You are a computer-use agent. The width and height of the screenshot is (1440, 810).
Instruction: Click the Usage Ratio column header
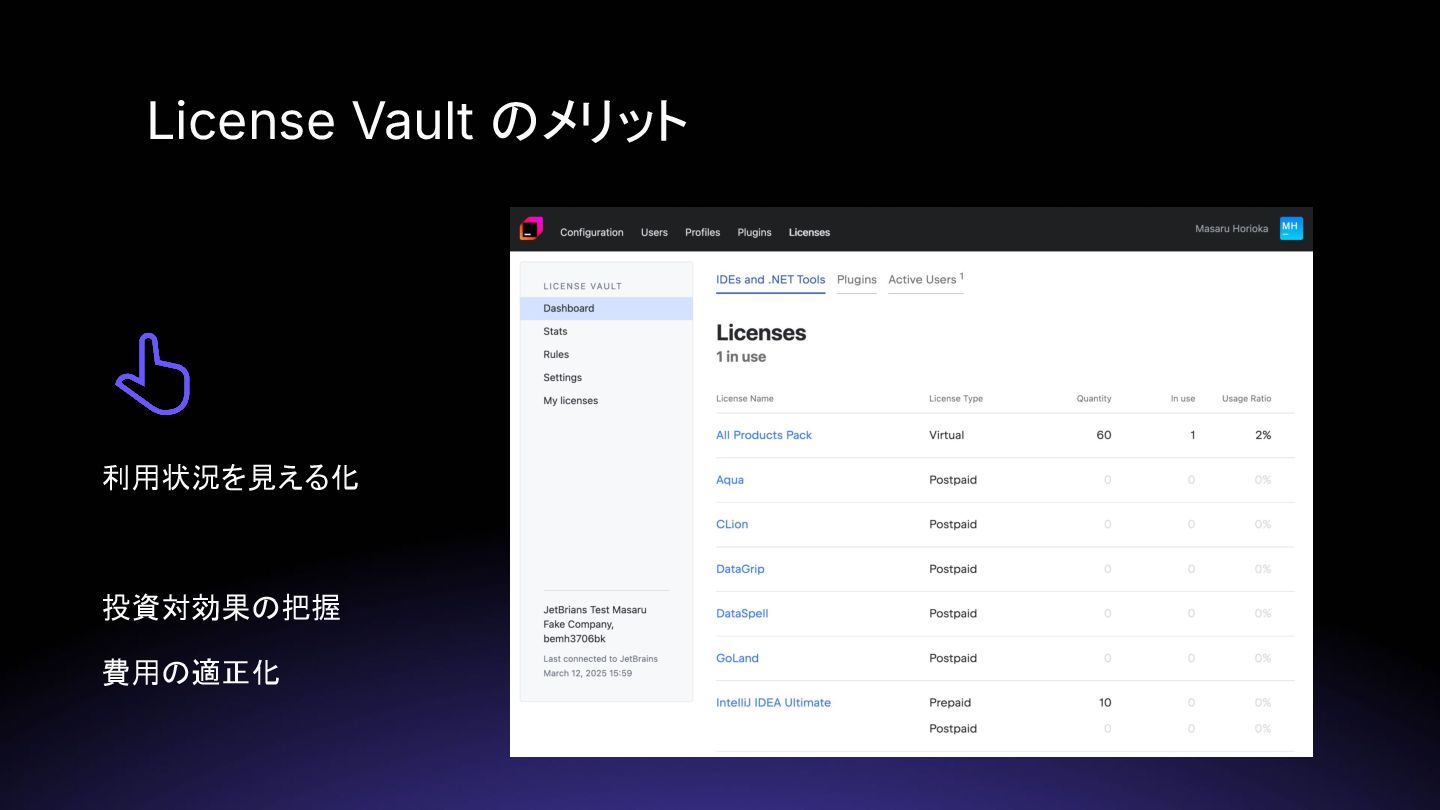1247,398
